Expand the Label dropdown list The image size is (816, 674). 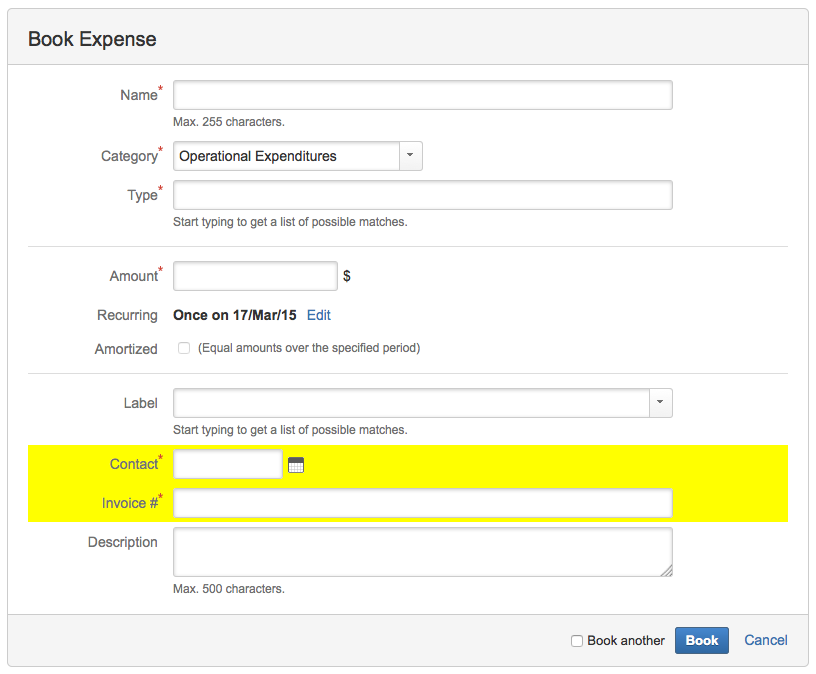point(661,402)
